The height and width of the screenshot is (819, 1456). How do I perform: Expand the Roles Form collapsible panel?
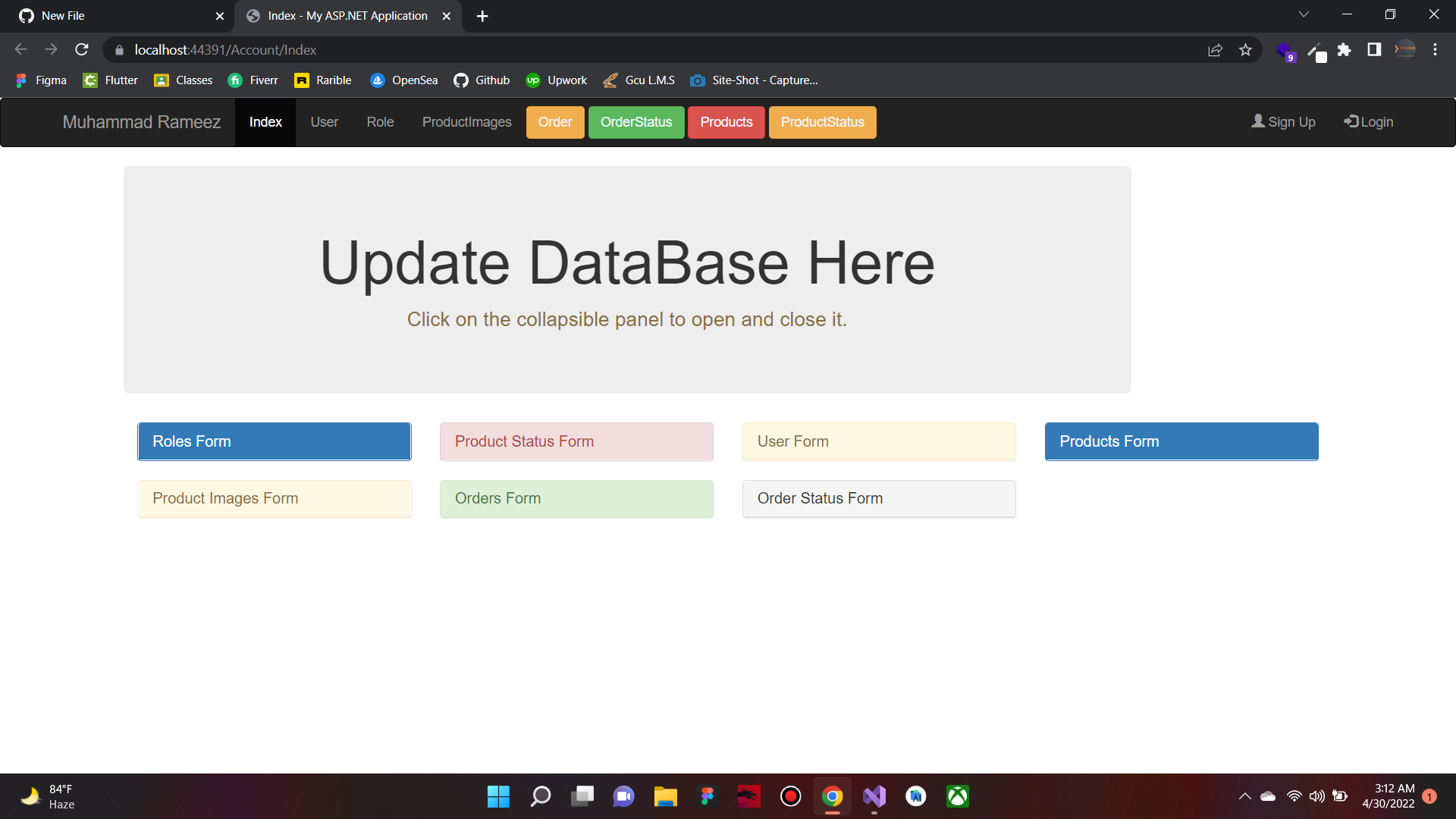tap(274, 441)
